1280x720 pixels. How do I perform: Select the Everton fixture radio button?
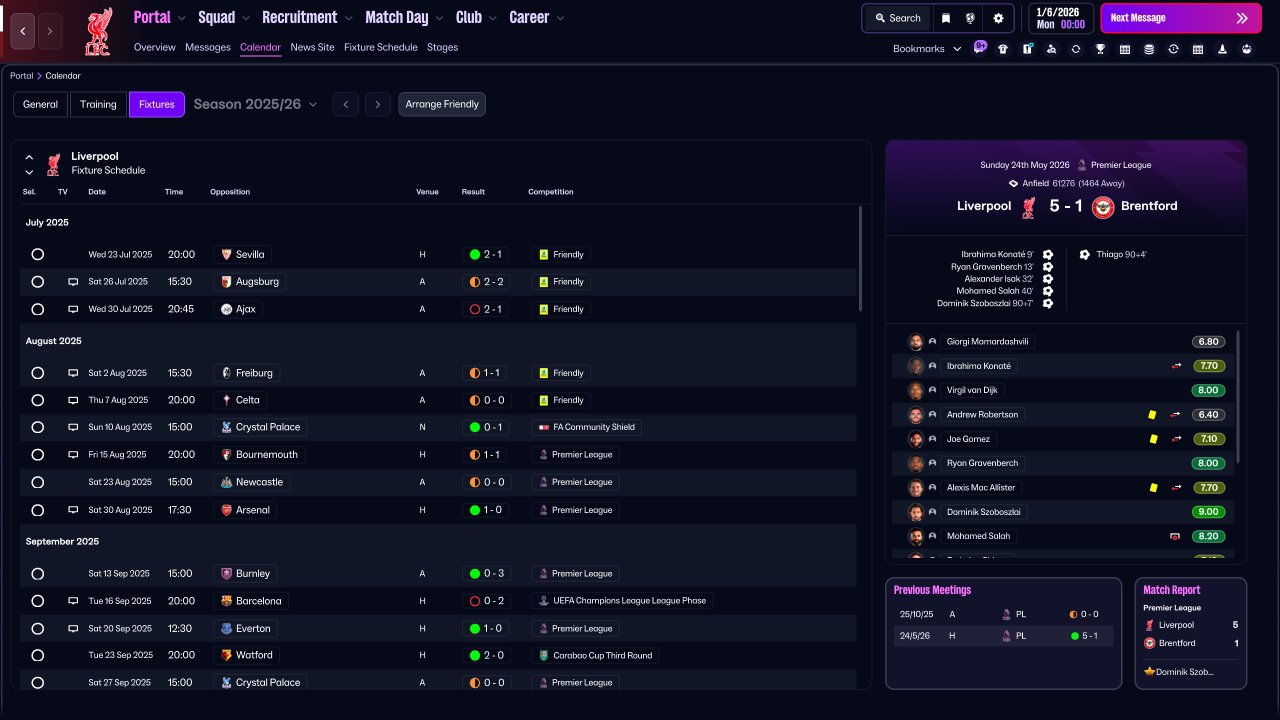click(38, 629)
